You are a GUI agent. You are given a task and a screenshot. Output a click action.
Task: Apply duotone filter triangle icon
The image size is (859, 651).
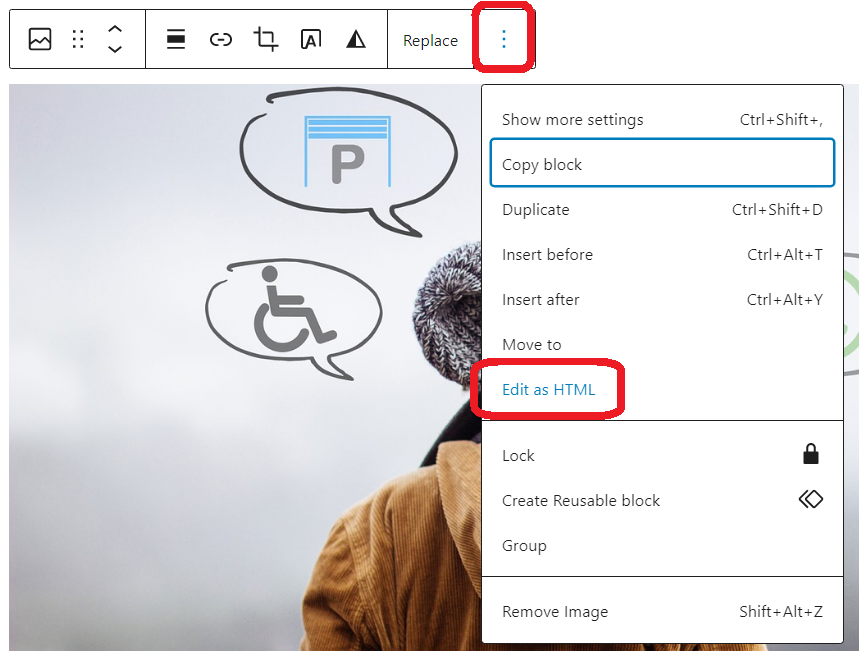tap(356, 39)
